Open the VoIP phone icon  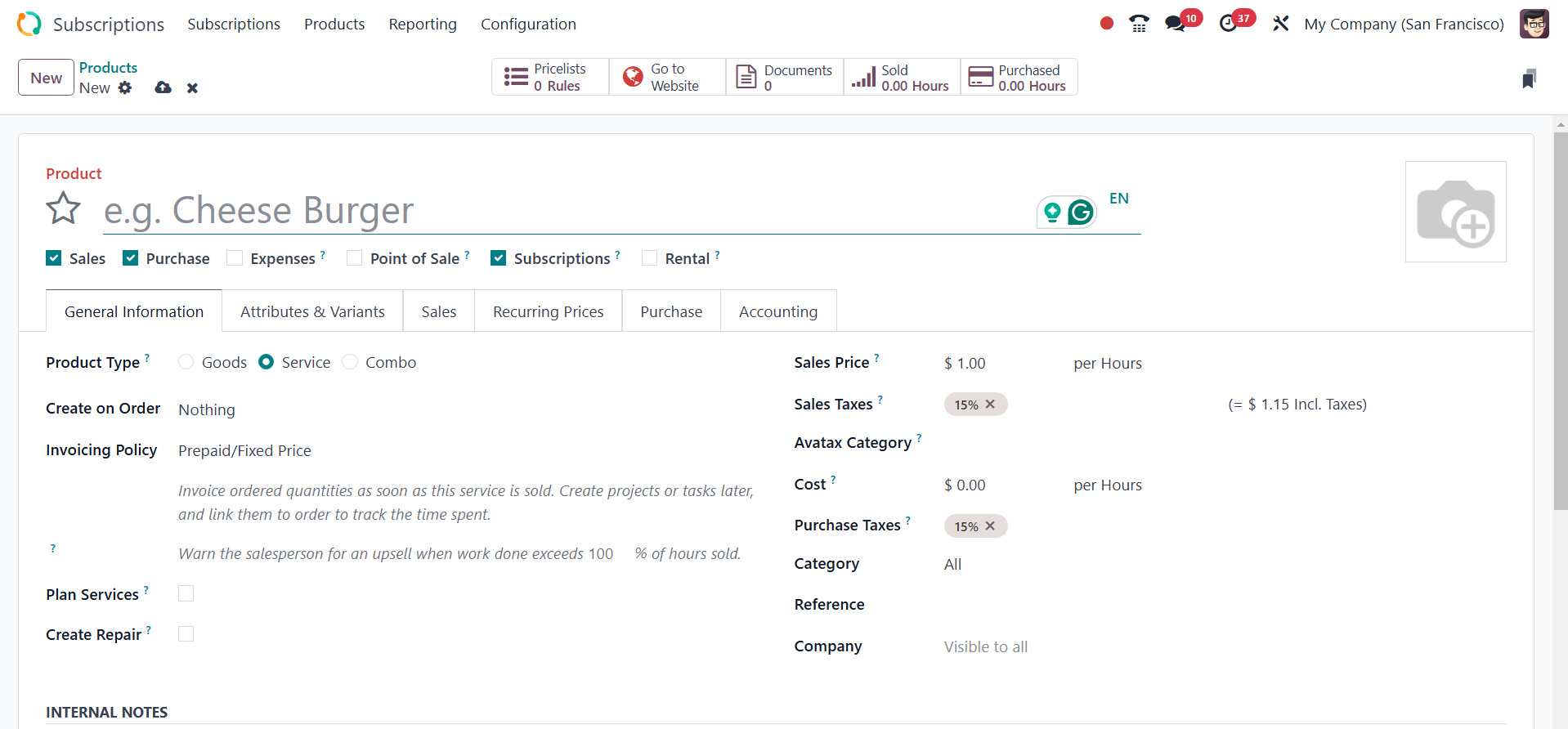pos(1139,24)
